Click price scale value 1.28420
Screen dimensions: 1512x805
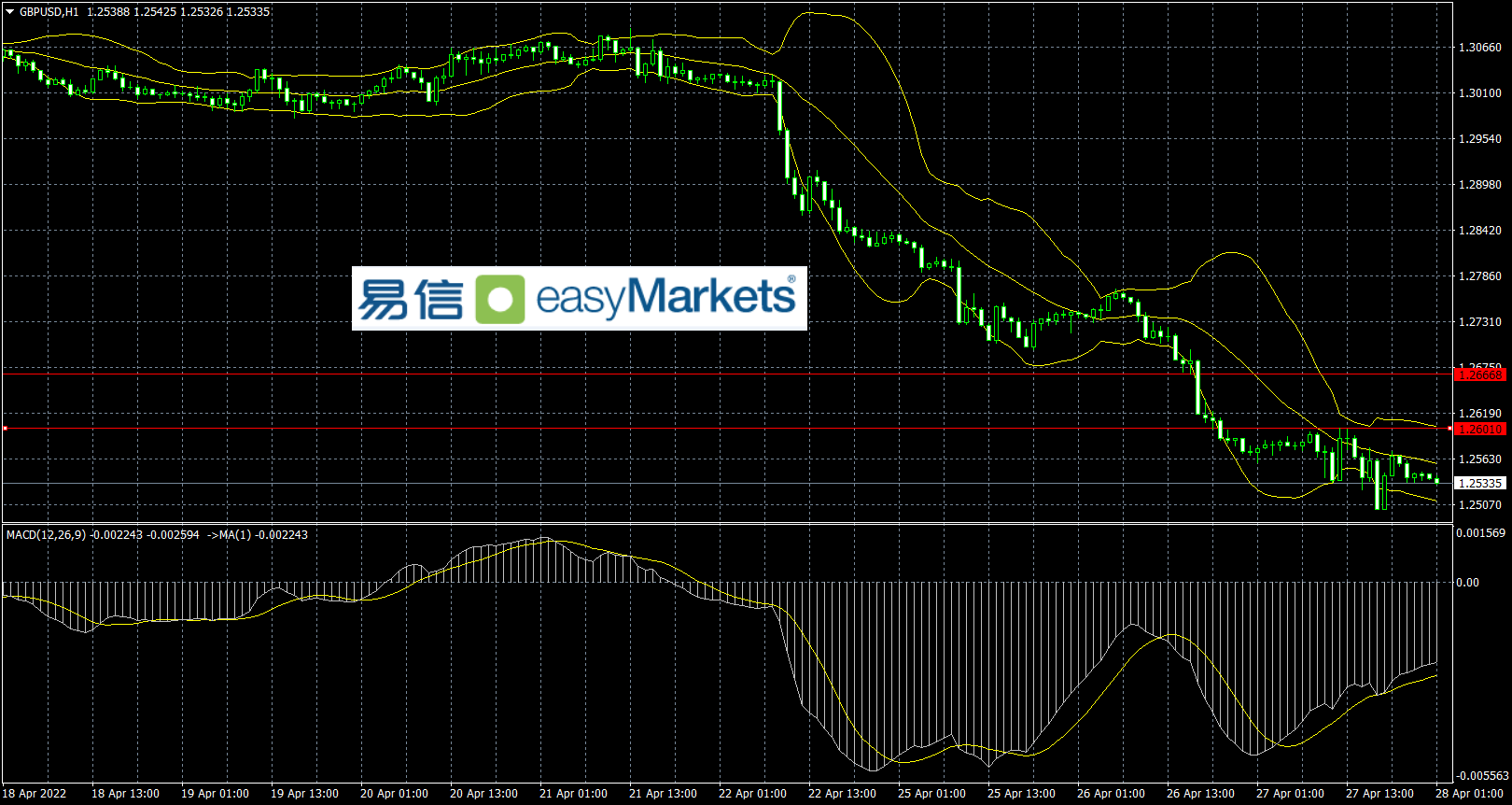1480,231
